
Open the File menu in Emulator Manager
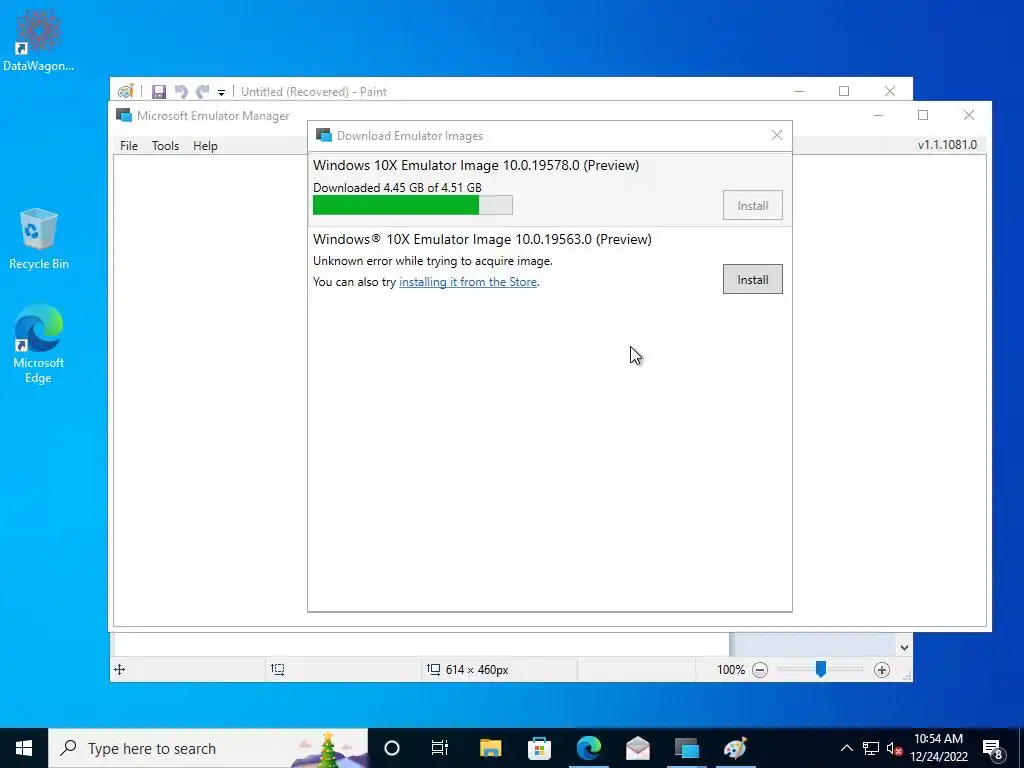pos(129,146)
